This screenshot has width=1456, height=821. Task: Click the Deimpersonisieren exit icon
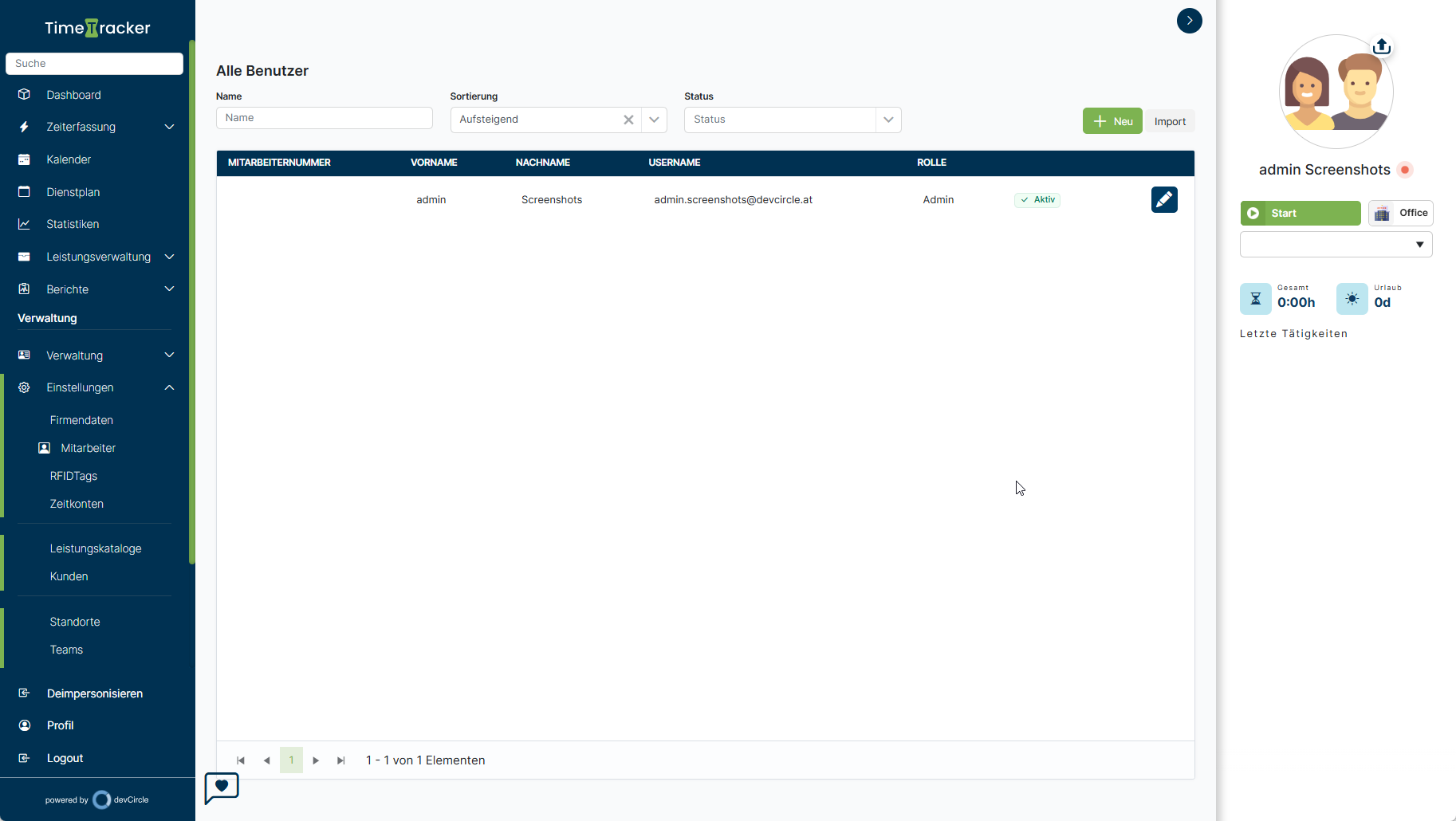[x=24, y=693]
